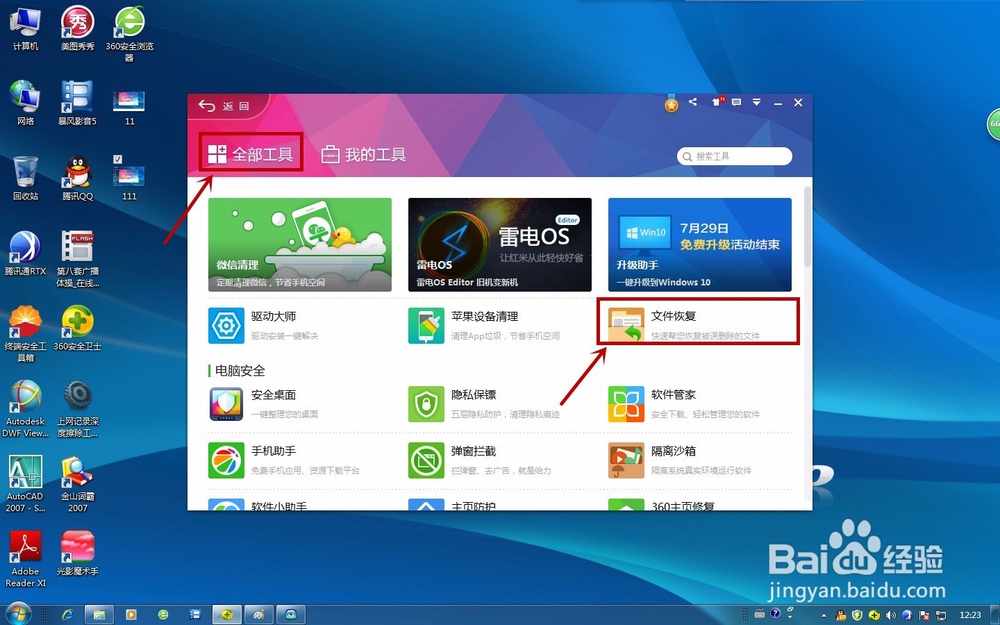Go back with the 返回 button
This screenshot has height=625, width=1000.
click(x=224, y=106)
